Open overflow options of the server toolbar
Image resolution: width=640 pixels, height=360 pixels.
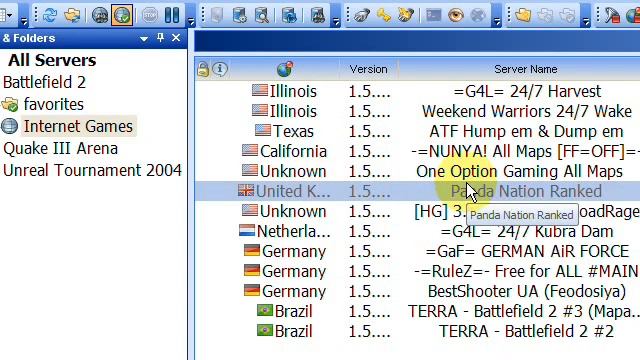[x=336, y=20]
